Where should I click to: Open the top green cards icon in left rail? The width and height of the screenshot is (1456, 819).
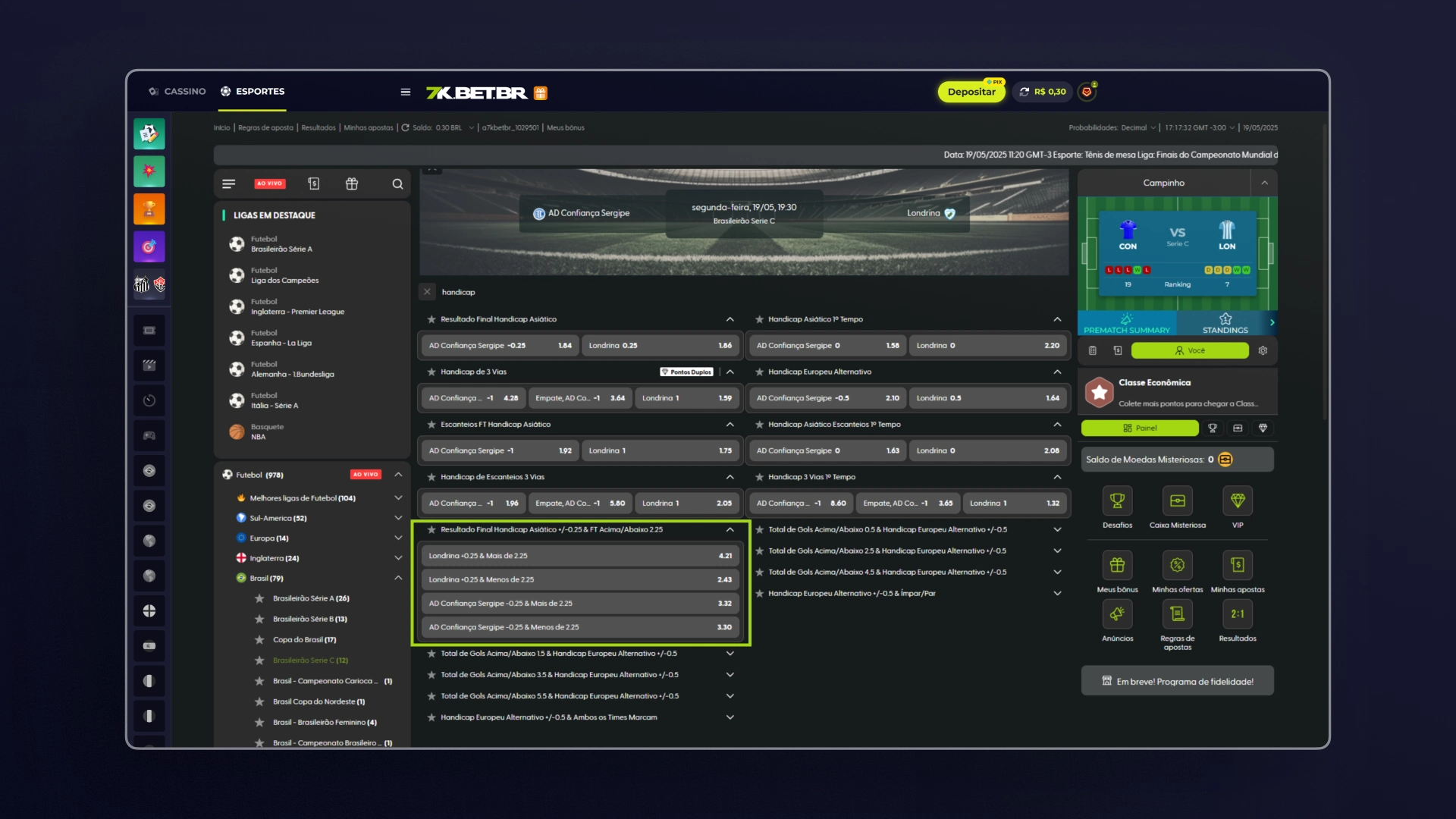(149, 134)
